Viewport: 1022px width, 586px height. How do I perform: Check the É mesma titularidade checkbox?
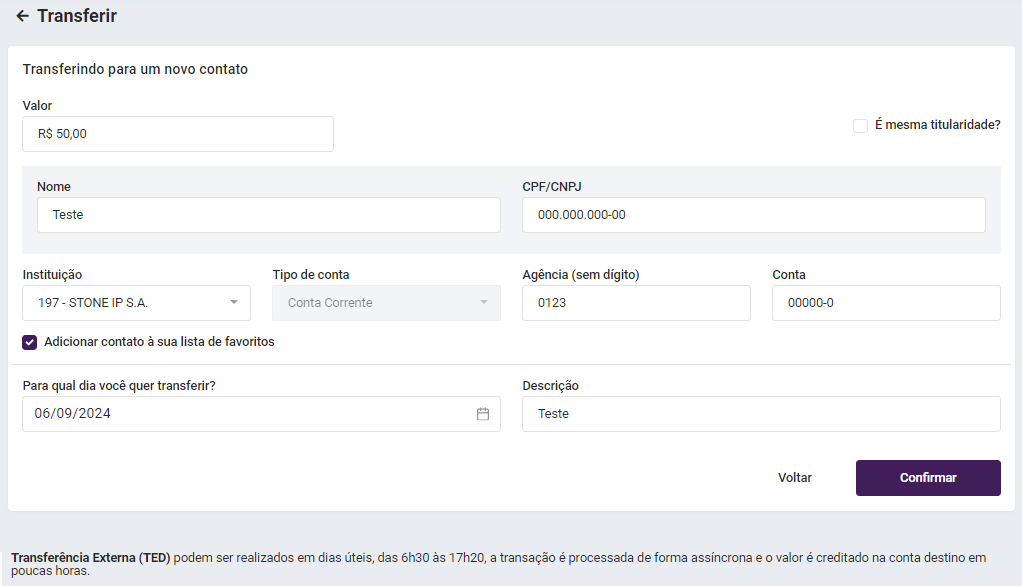pos(860,126)
